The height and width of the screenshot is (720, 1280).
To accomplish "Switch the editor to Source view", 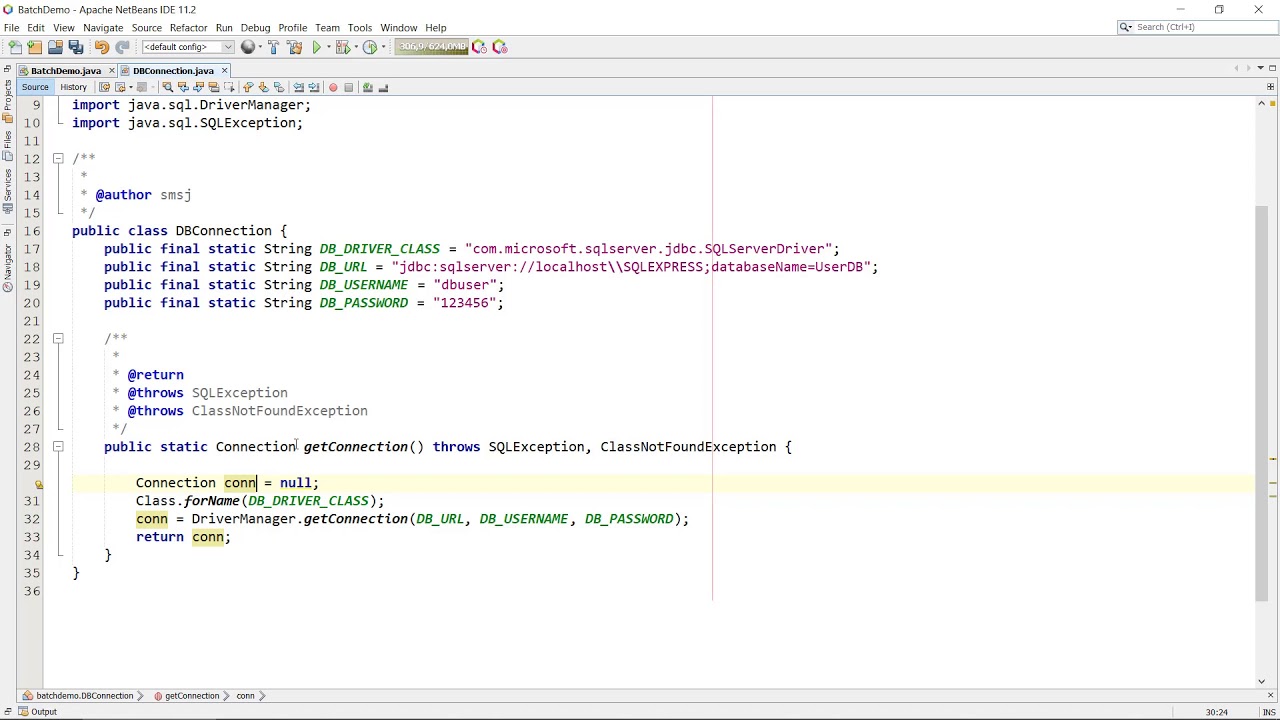I will [35, 87].
